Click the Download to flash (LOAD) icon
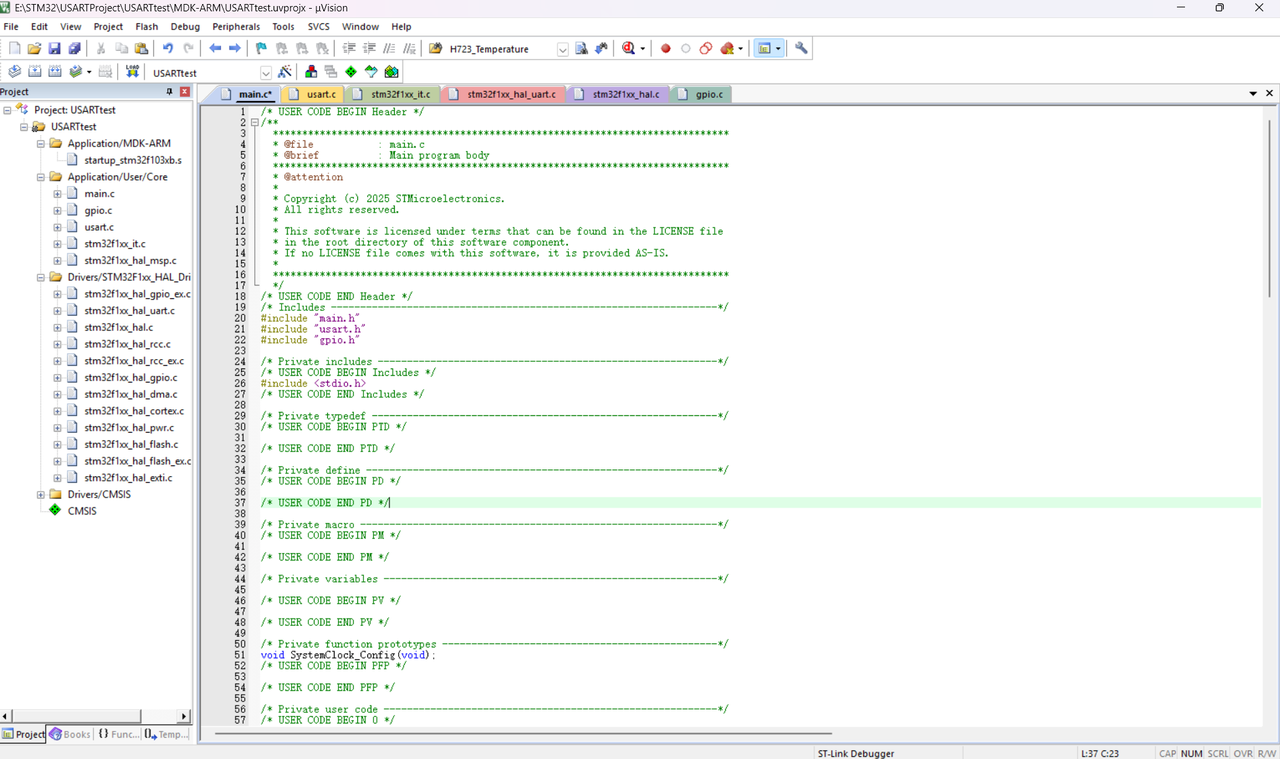 coord(132,72)
